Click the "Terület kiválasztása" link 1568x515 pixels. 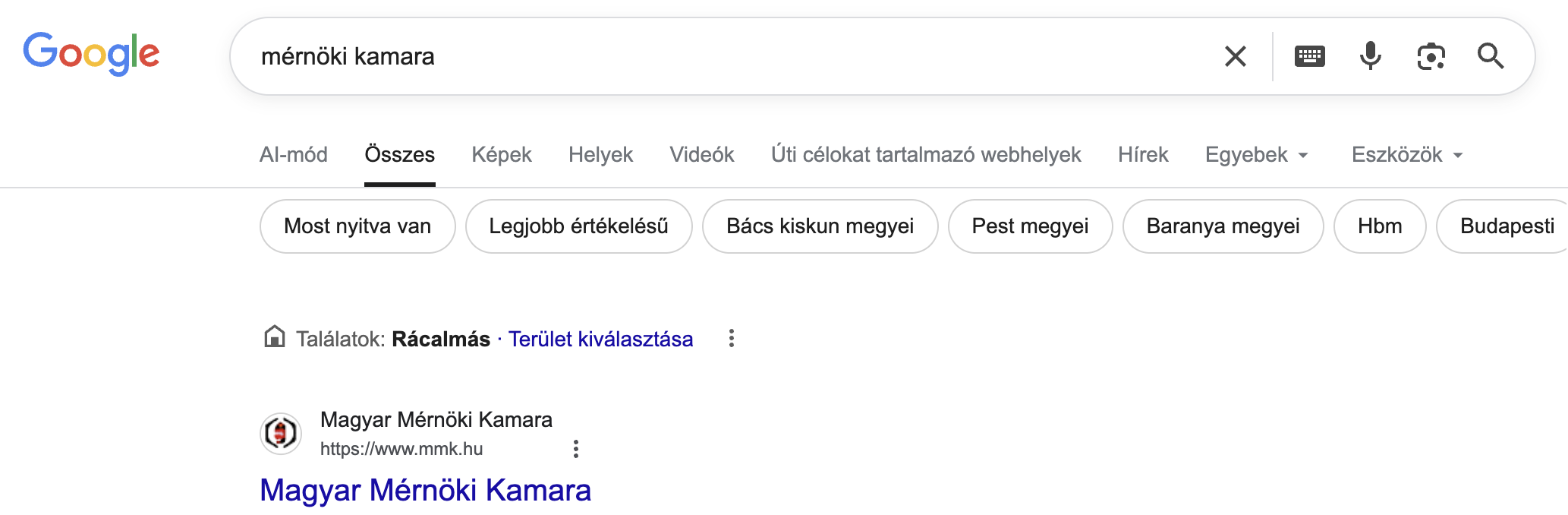600,339
